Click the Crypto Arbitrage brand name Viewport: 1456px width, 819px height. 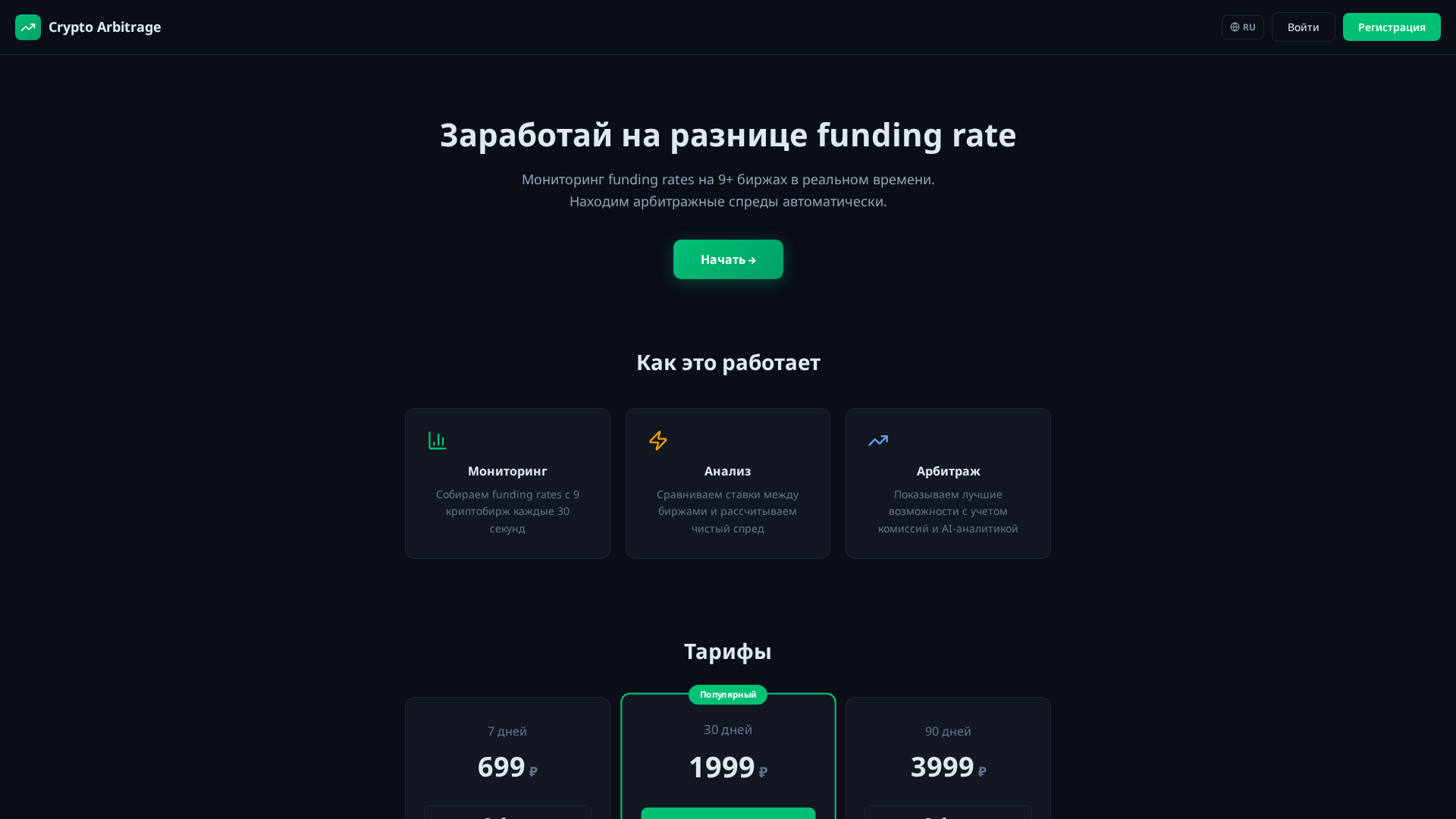click(x=105, y=27)
